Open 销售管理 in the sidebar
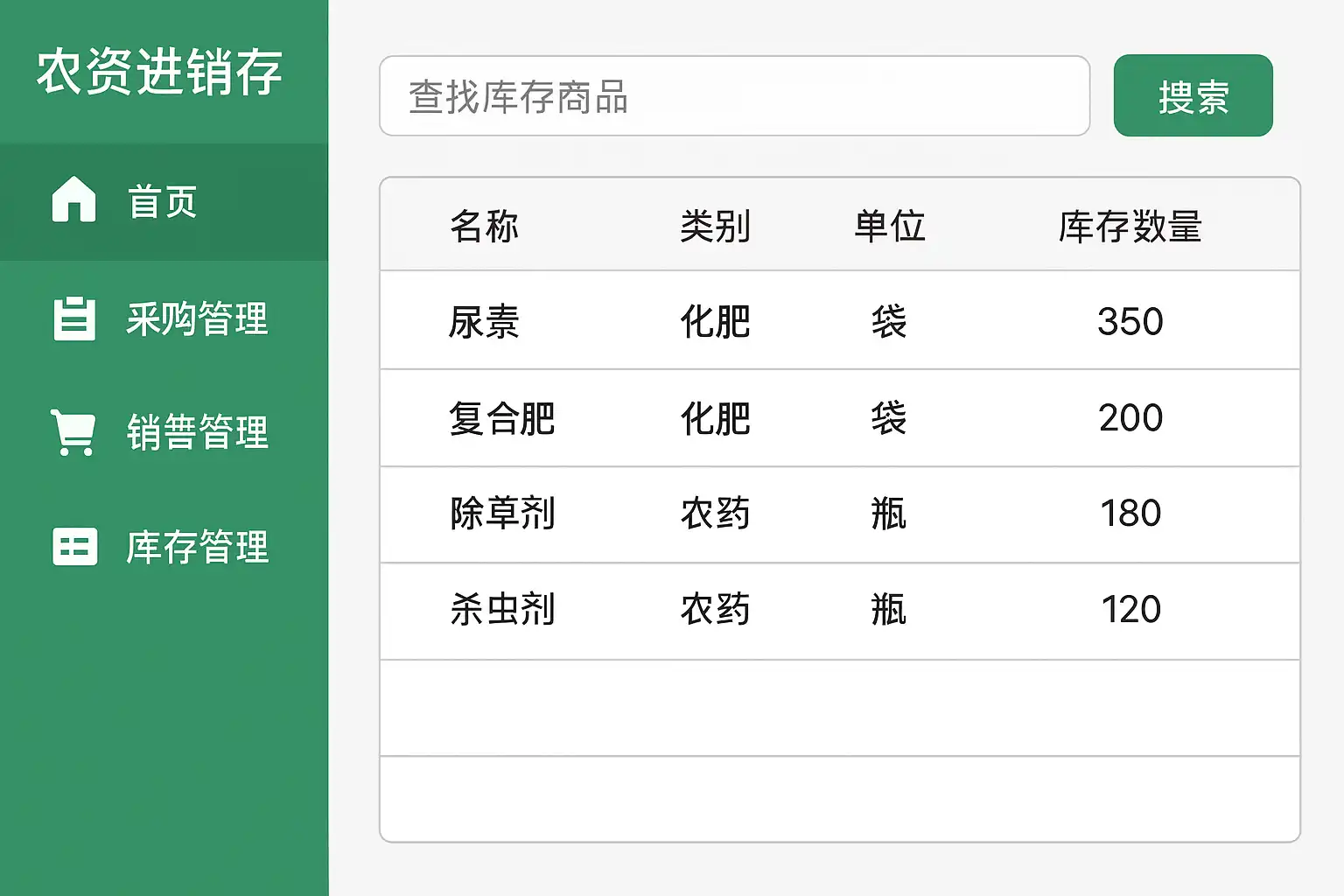 197,432
